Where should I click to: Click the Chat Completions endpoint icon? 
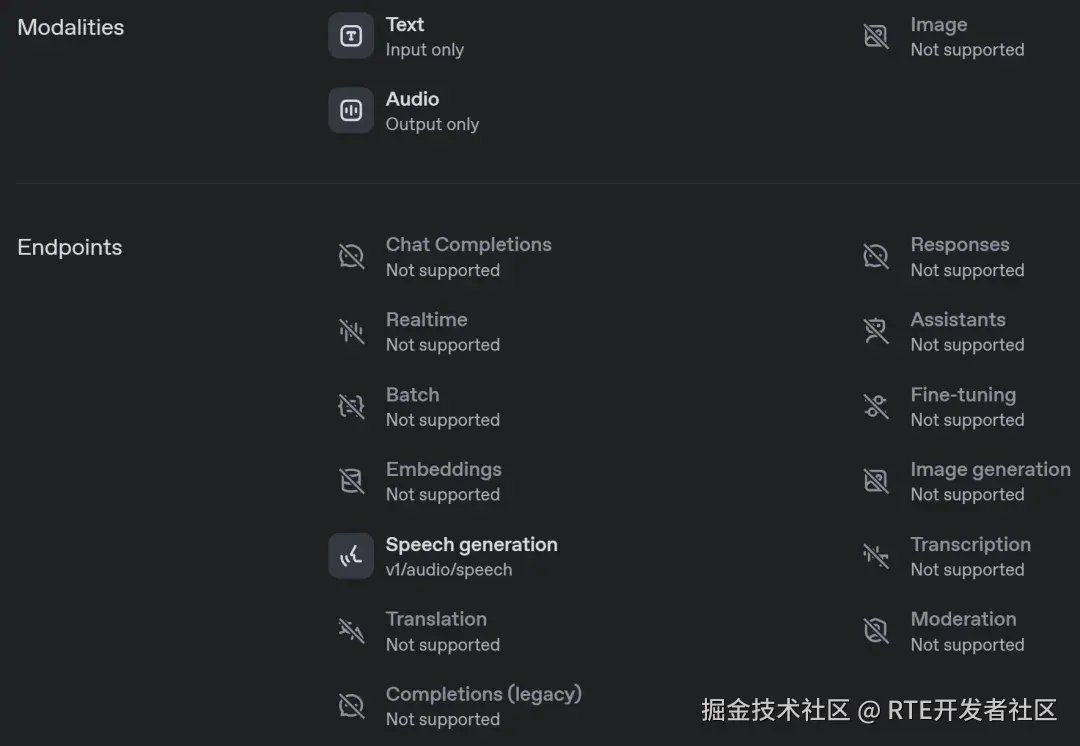pos(351,256)
